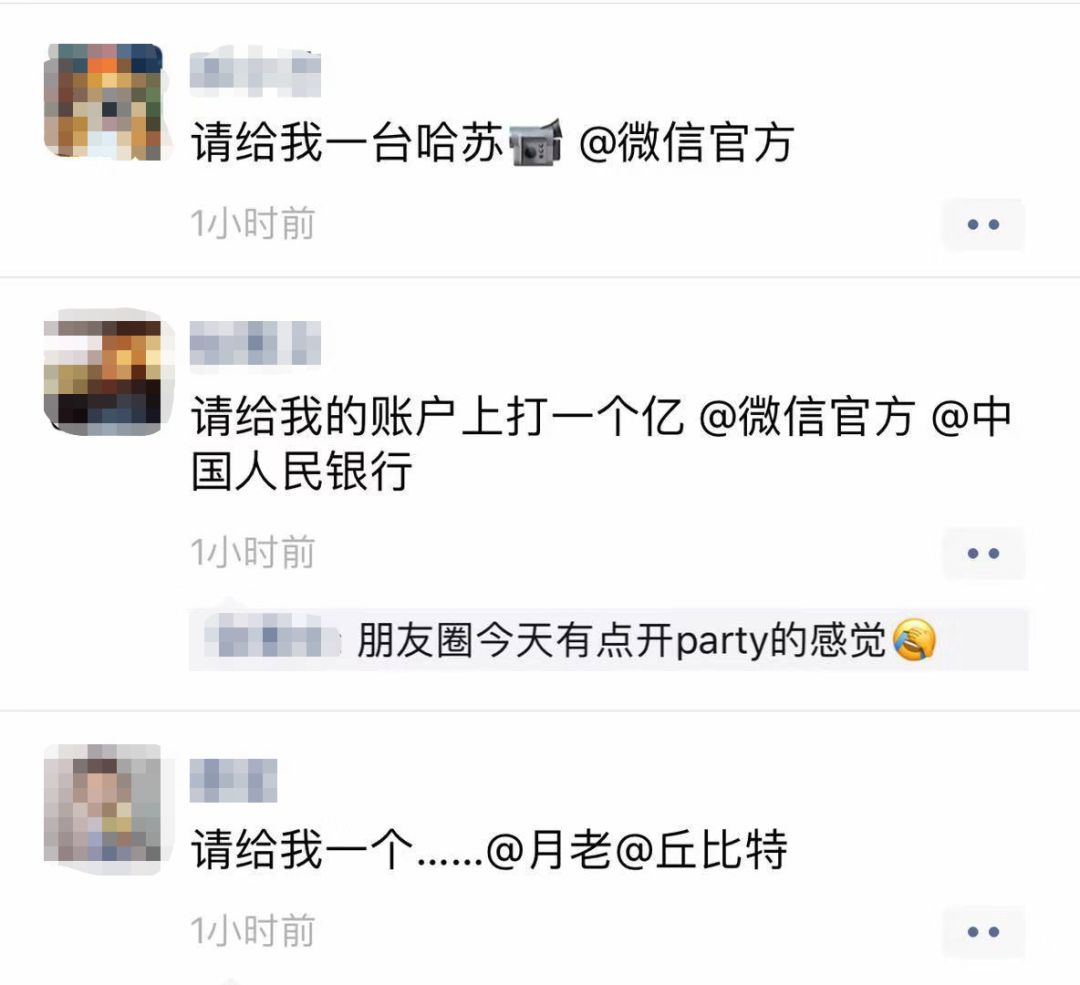Open the third poster's pixelated avatar
Screen dimensions: 1080x985
(103, 803)
